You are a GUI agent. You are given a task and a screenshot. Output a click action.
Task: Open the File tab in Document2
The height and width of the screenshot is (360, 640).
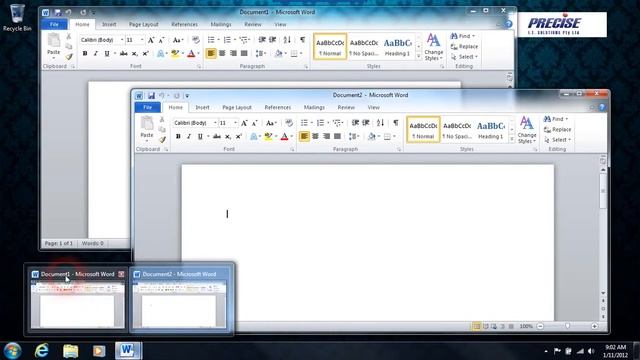[148, 107]
